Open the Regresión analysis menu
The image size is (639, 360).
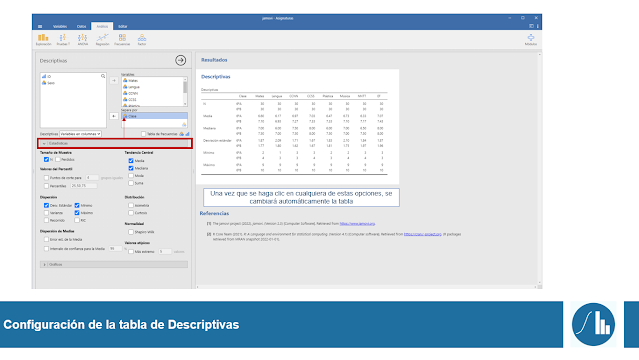(102, 40)
